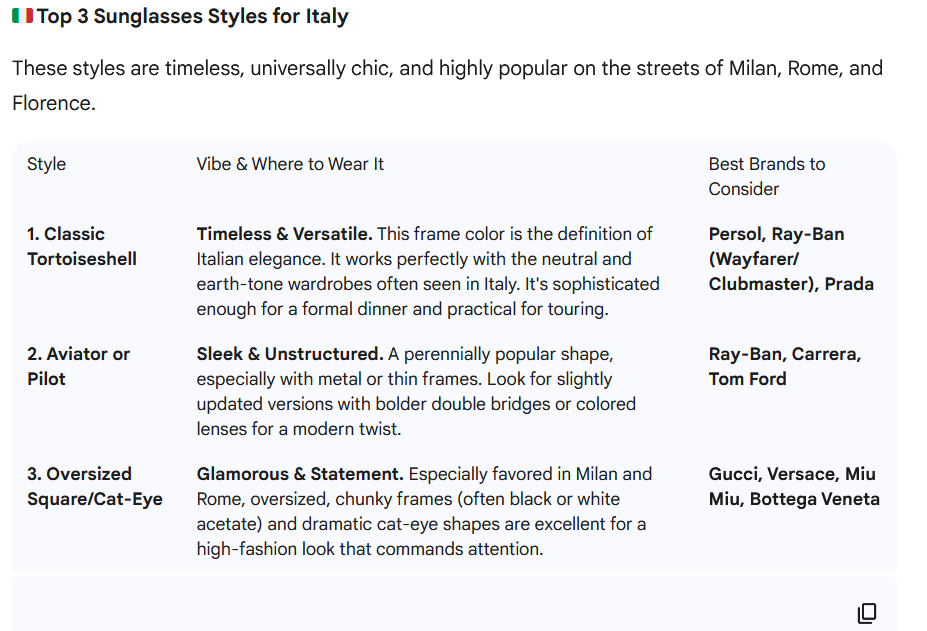
Task: Click the 'Style' column header
Action: point(46,164)
